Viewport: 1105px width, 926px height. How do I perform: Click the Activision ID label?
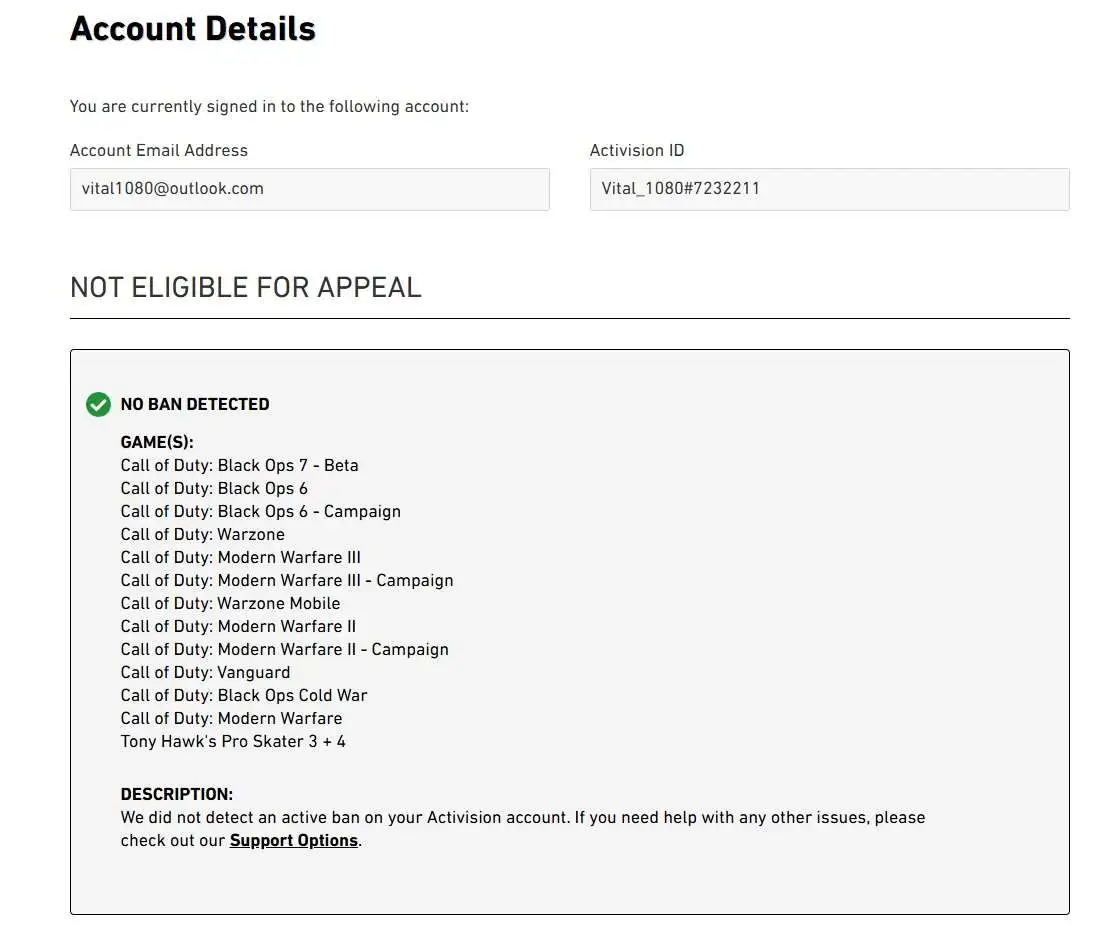637,151
